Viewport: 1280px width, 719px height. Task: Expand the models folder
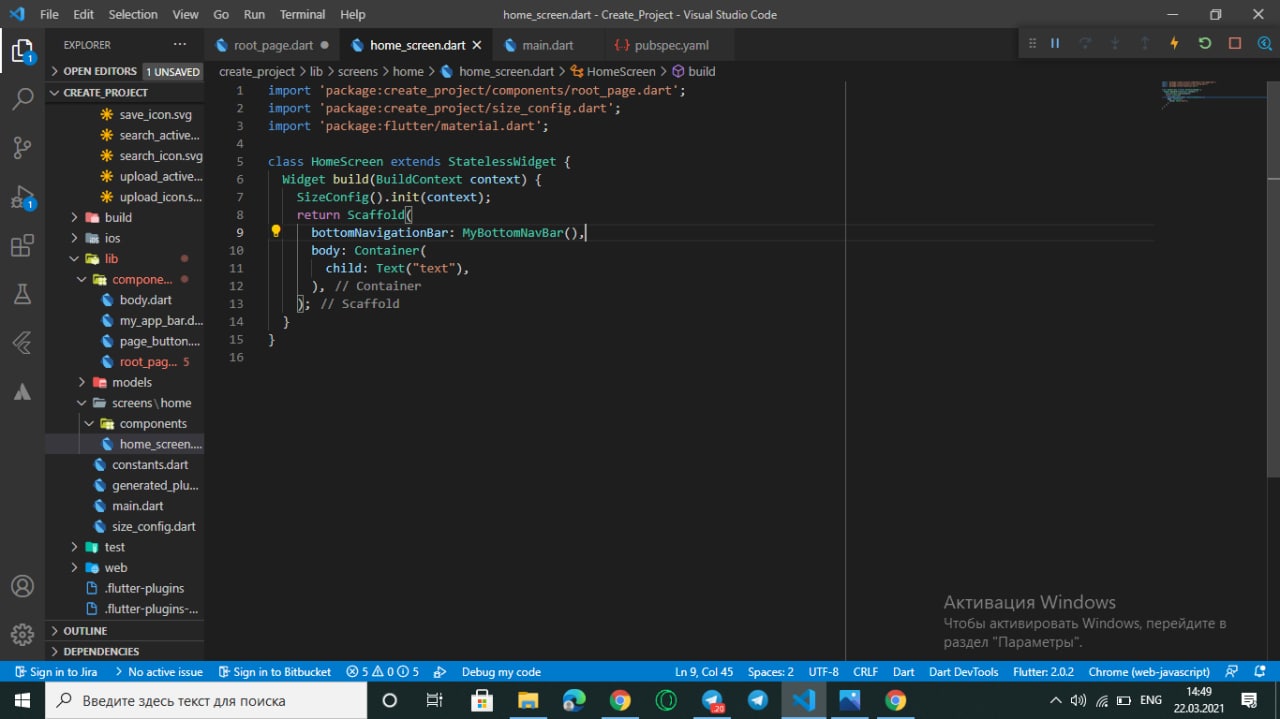pyautogui.click(x=131, y=382)
